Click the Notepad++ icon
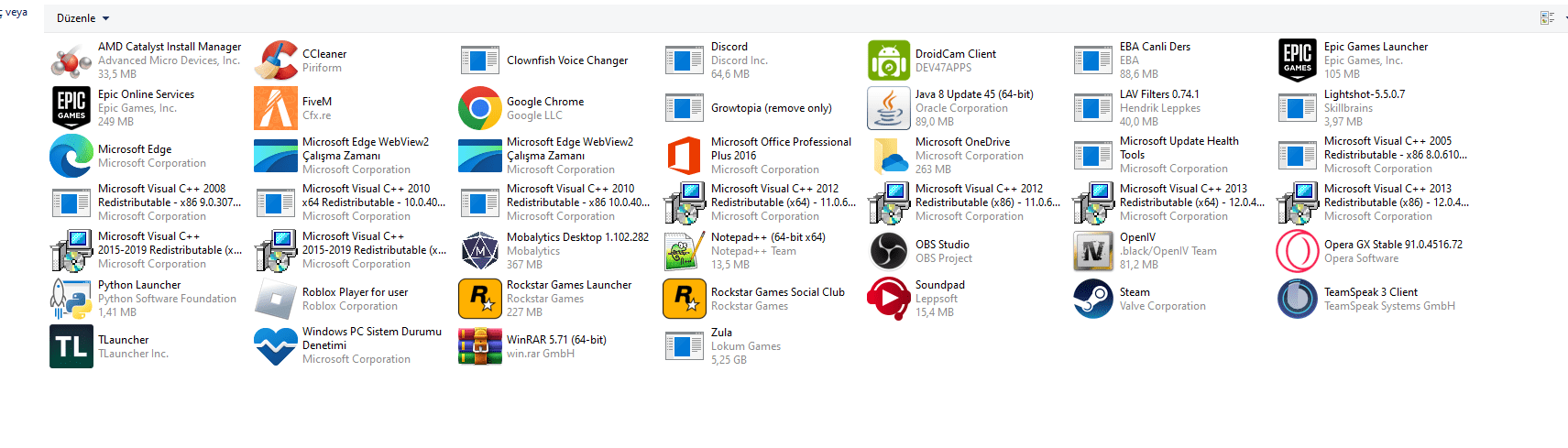Screen dimensions: 1568x448 tap(685, 251)
